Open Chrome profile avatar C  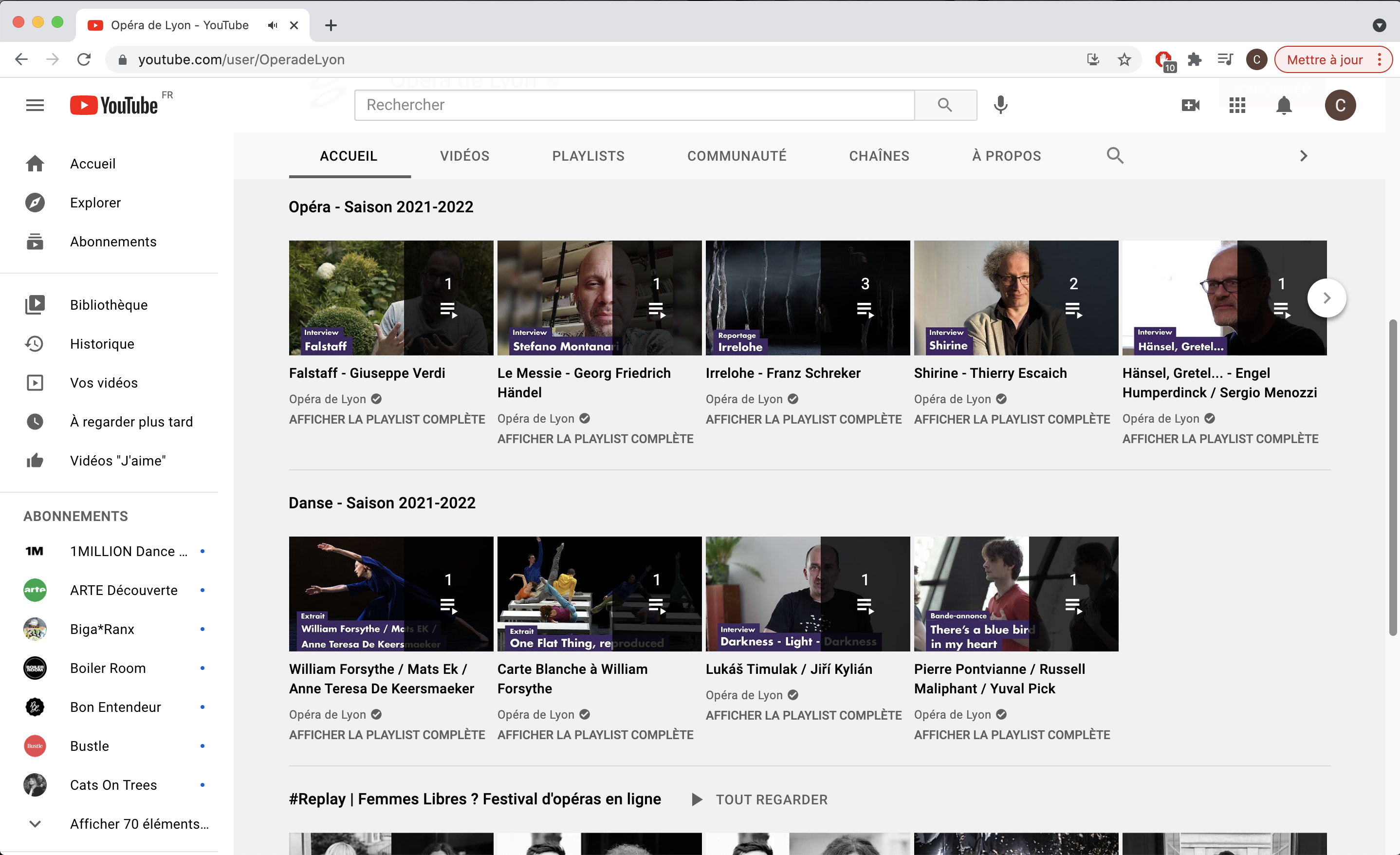(x=1256, y=60)
